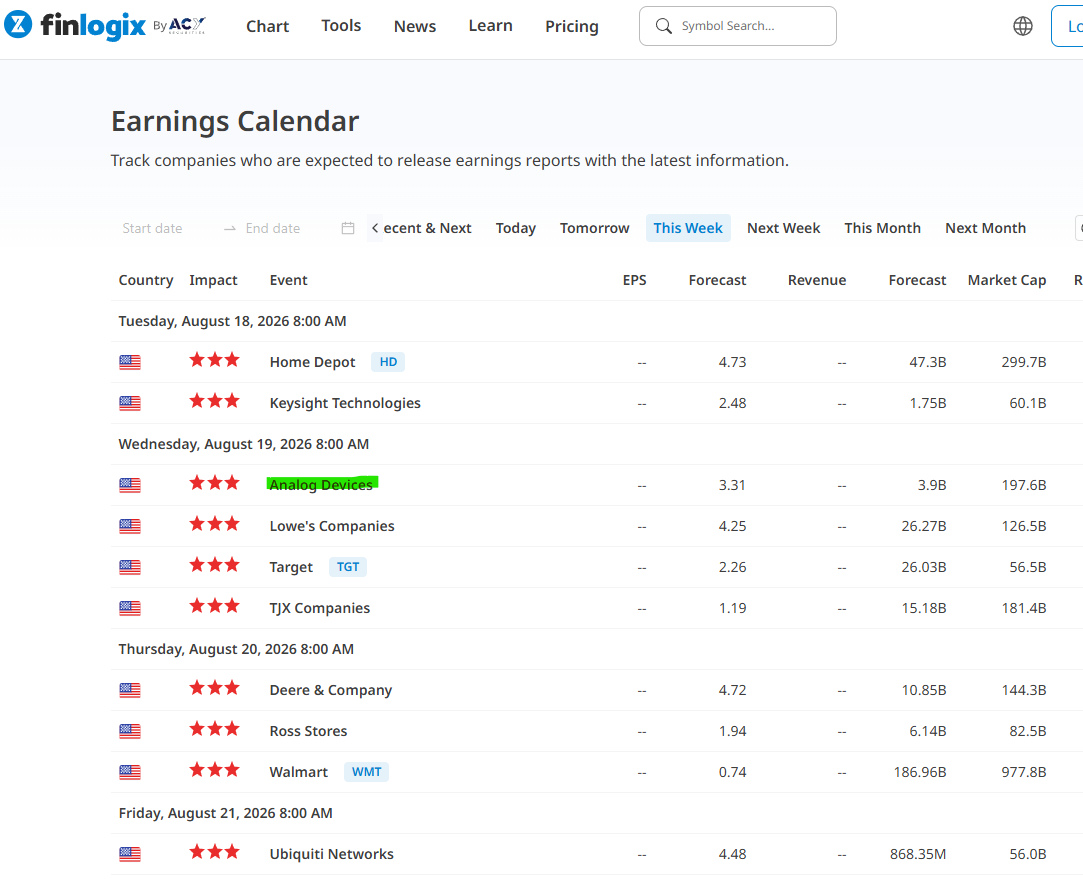Click the US flag beside Home Depot
The image size is (1083, 885).
130,362
